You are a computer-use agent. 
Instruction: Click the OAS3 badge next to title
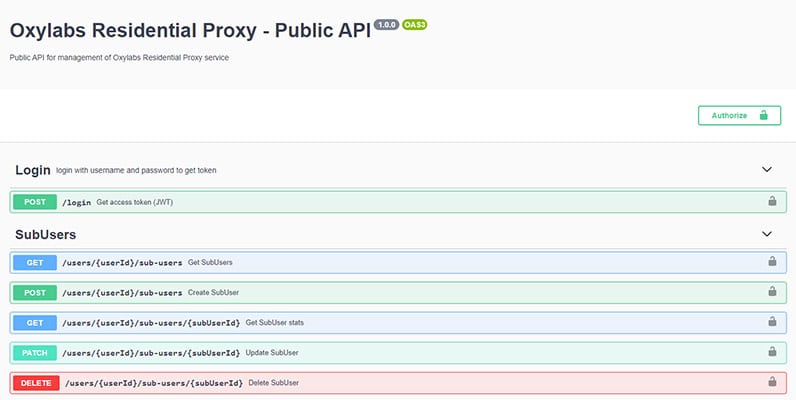tap(415, 24)
